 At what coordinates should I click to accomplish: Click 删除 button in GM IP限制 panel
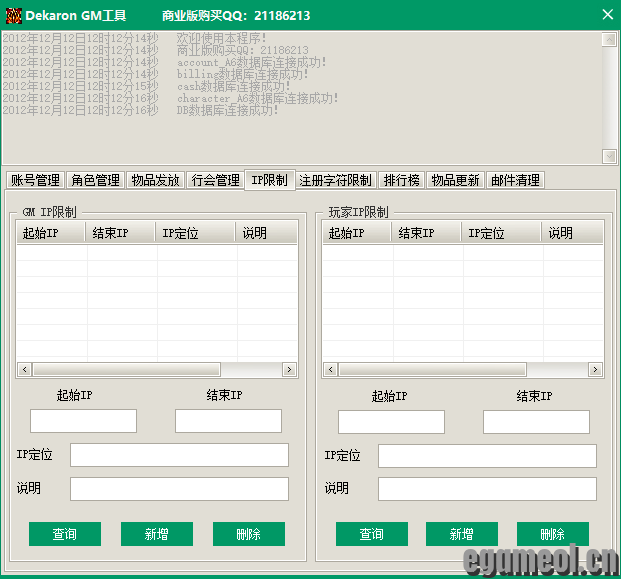[x=248, y=534]
